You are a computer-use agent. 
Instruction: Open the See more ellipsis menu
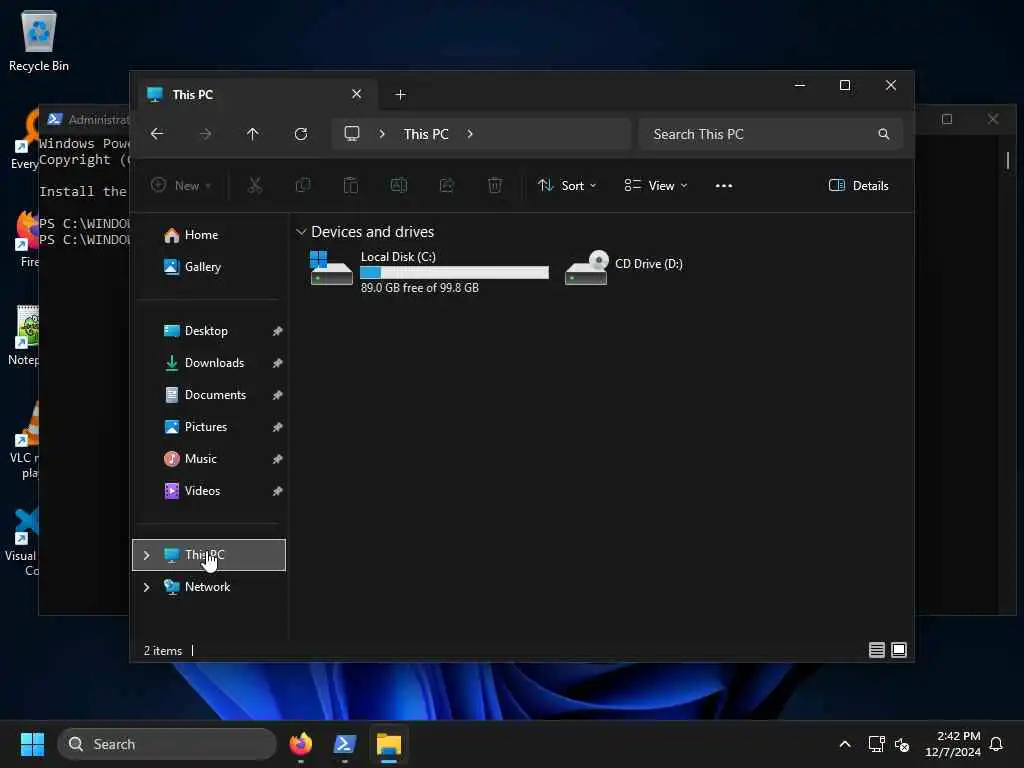click(x=724, y=185)
